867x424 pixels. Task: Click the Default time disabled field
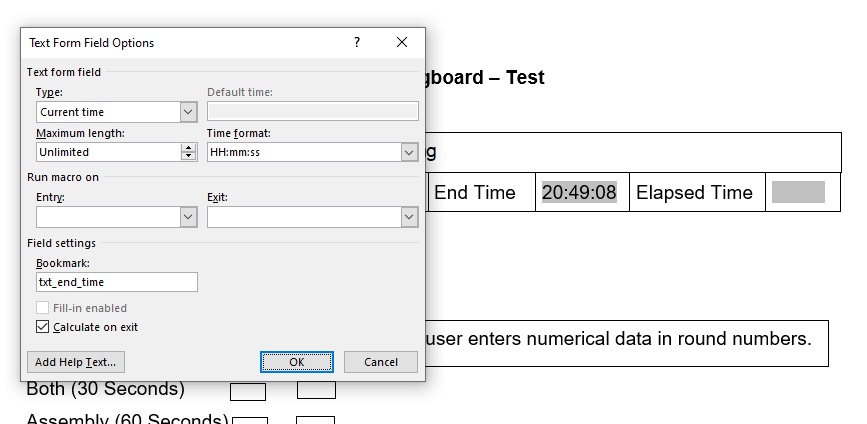(x=313, y=112)
